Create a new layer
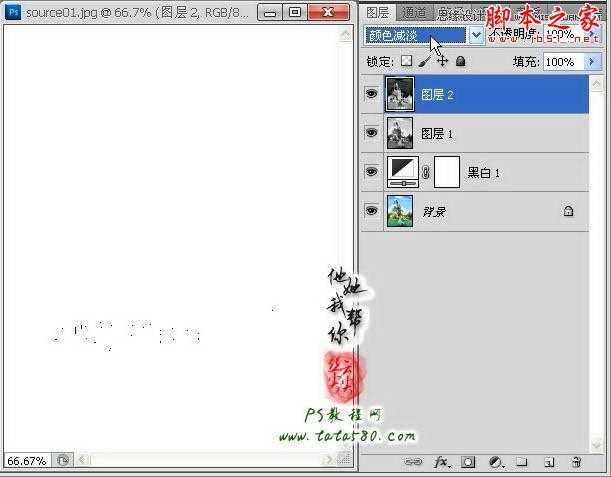Image resolution: width=611 pixels, height=477 pixels. point(549,462)
